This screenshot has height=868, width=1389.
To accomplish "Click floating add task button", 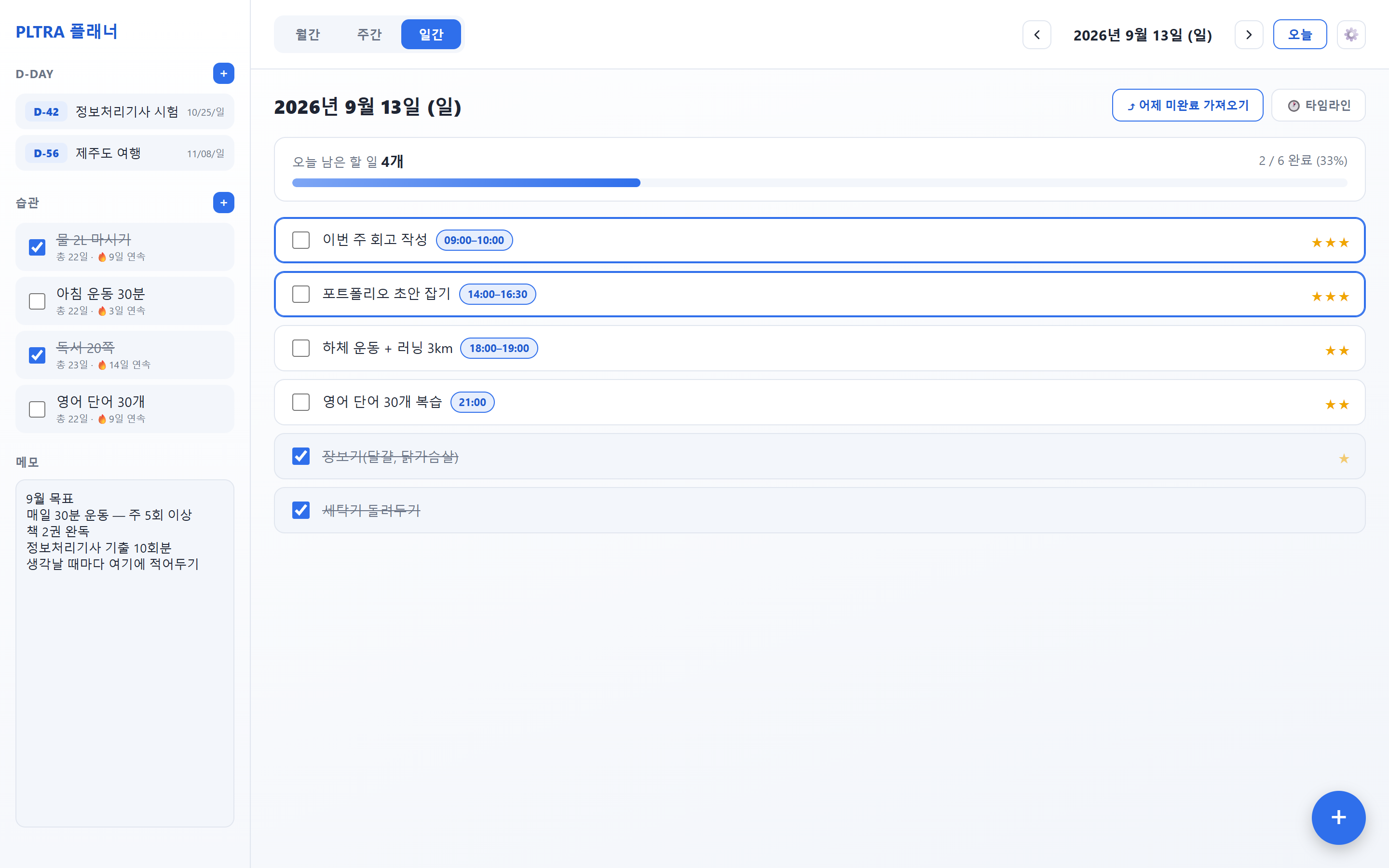I will [1338, 817].
